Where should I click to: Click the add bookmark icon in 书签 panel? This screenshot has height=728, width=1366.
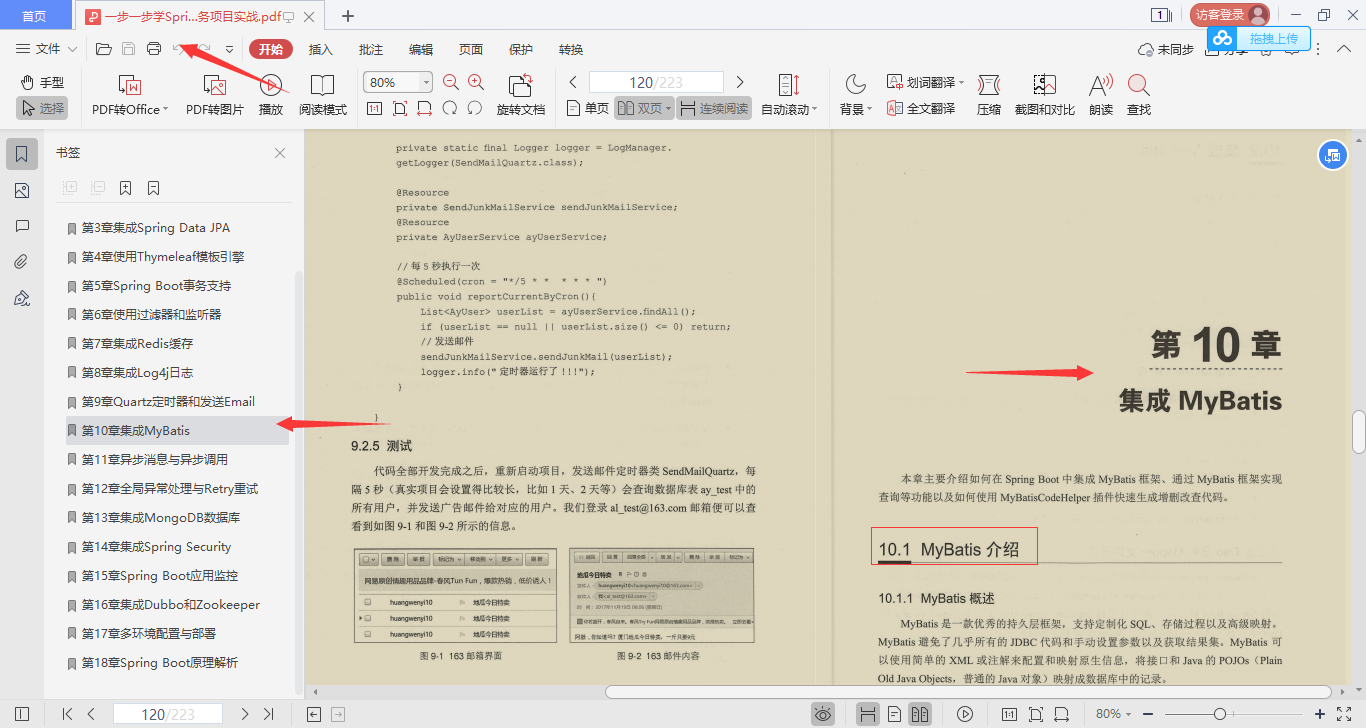[x=125, y=188]
